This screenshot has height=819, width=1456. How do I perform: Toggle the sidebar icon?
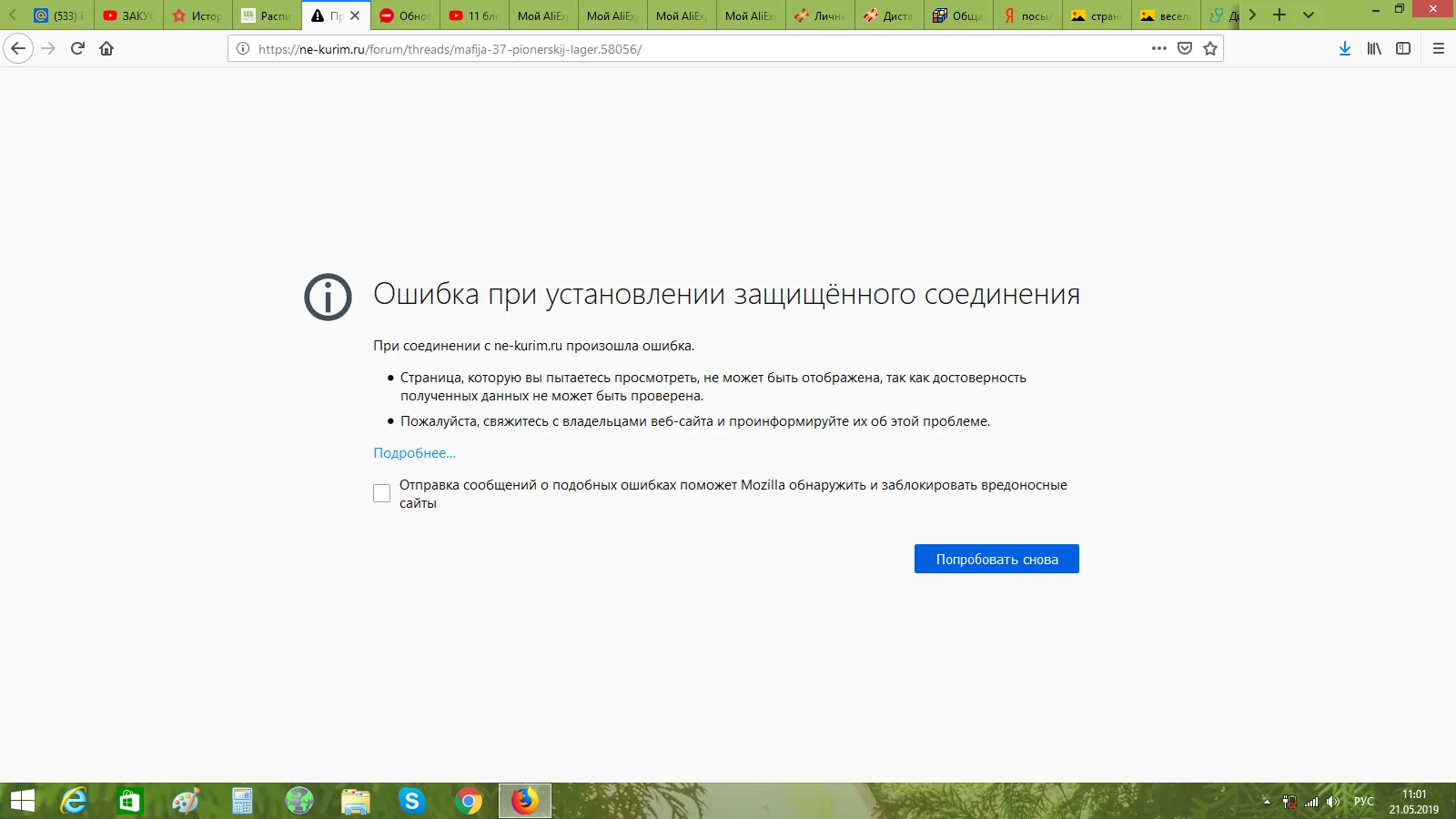point(1403,48)
